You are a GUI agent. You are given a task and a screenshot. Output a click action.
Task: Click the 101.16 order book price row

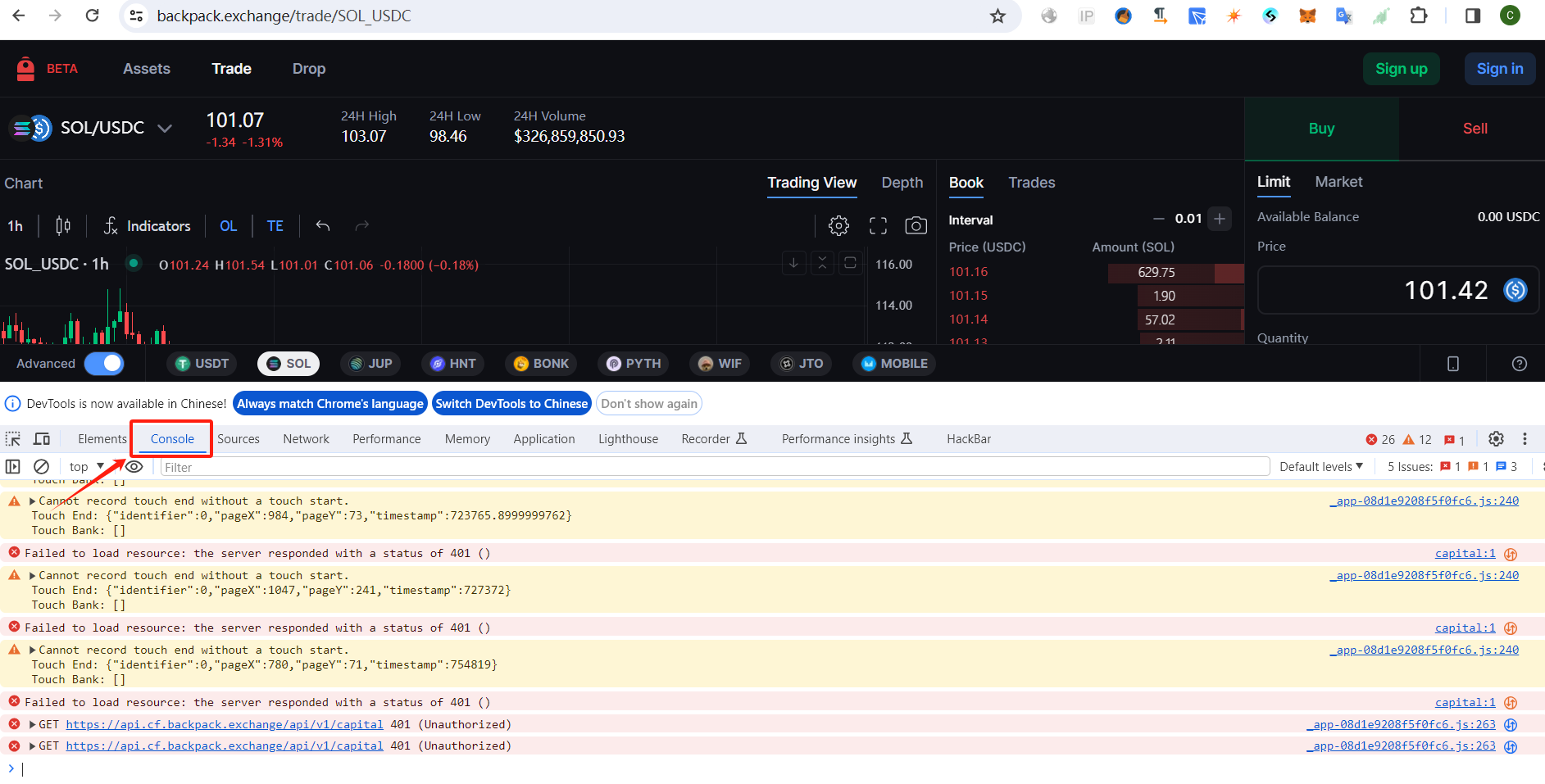click(1095, 272)
